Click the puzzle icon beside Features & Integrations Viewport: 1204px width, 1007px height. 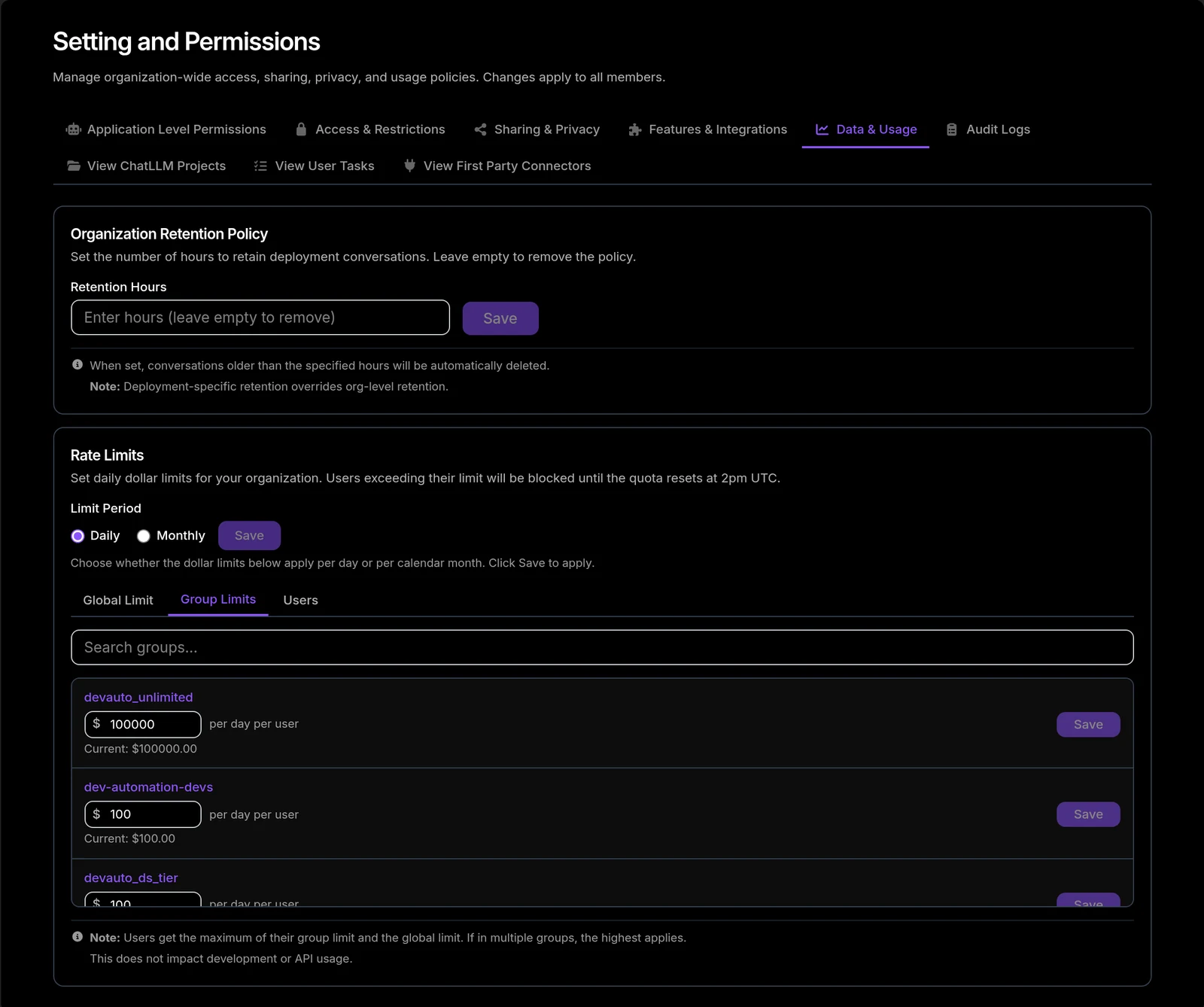point(635,129)
